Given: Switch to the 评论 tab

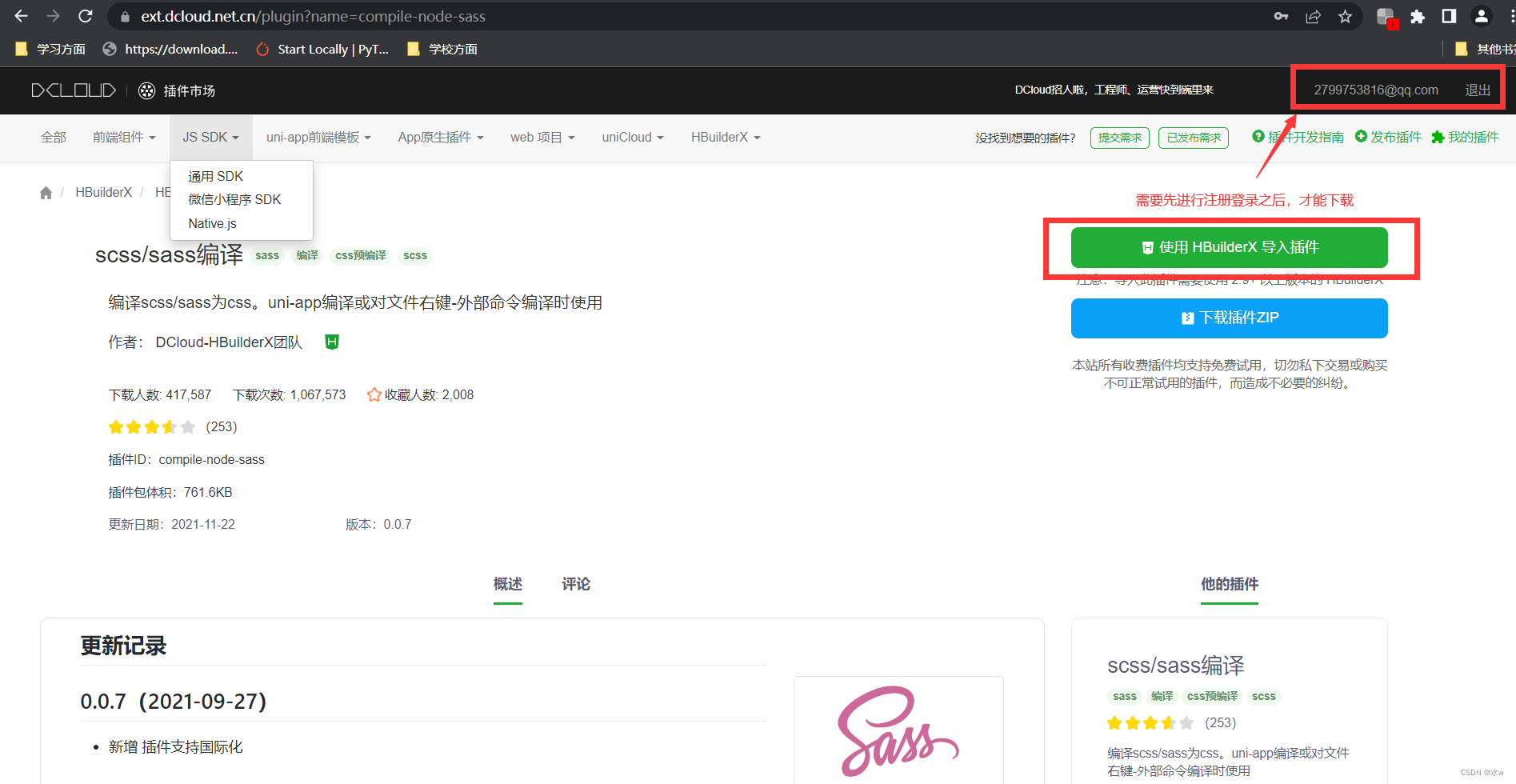Looking at the screenshot, I should tap(575, 585).
